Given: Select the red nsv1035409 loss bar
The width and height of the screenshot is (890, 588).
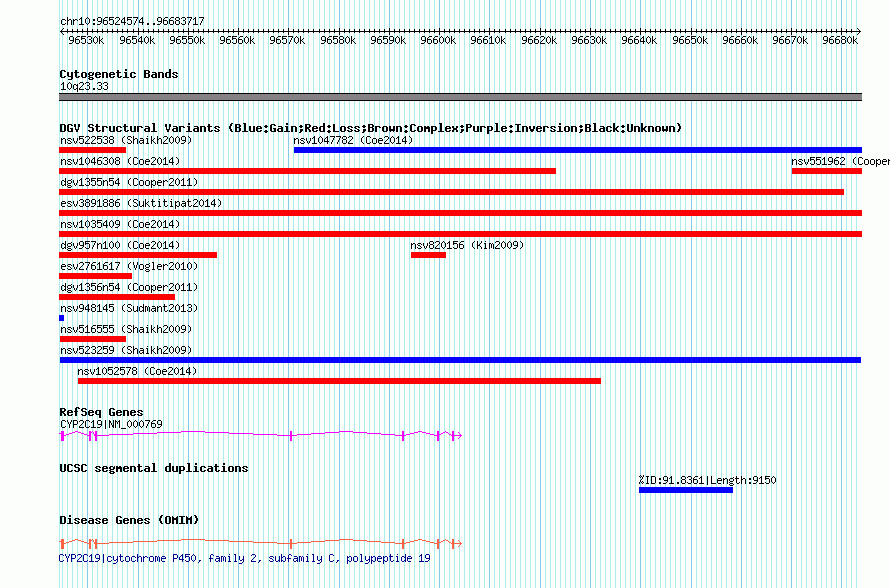Looking at the screenshot, I should [x=461, y=234].
